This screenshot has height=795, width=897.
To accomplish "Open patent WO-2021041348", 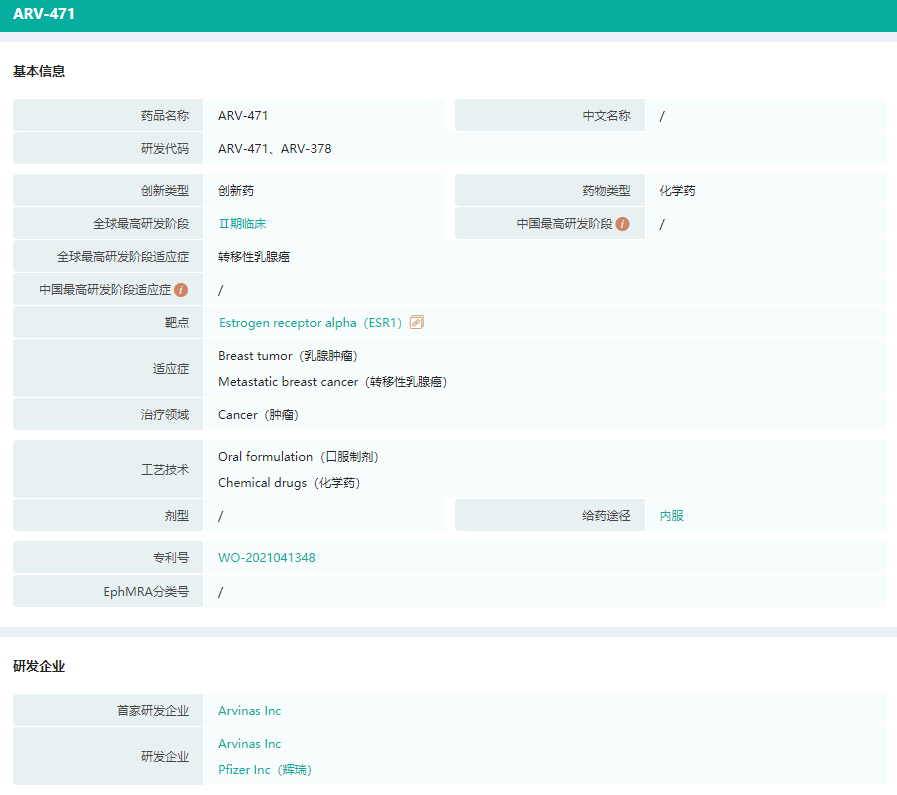I will pyautogui.click(x=267, y=558).
